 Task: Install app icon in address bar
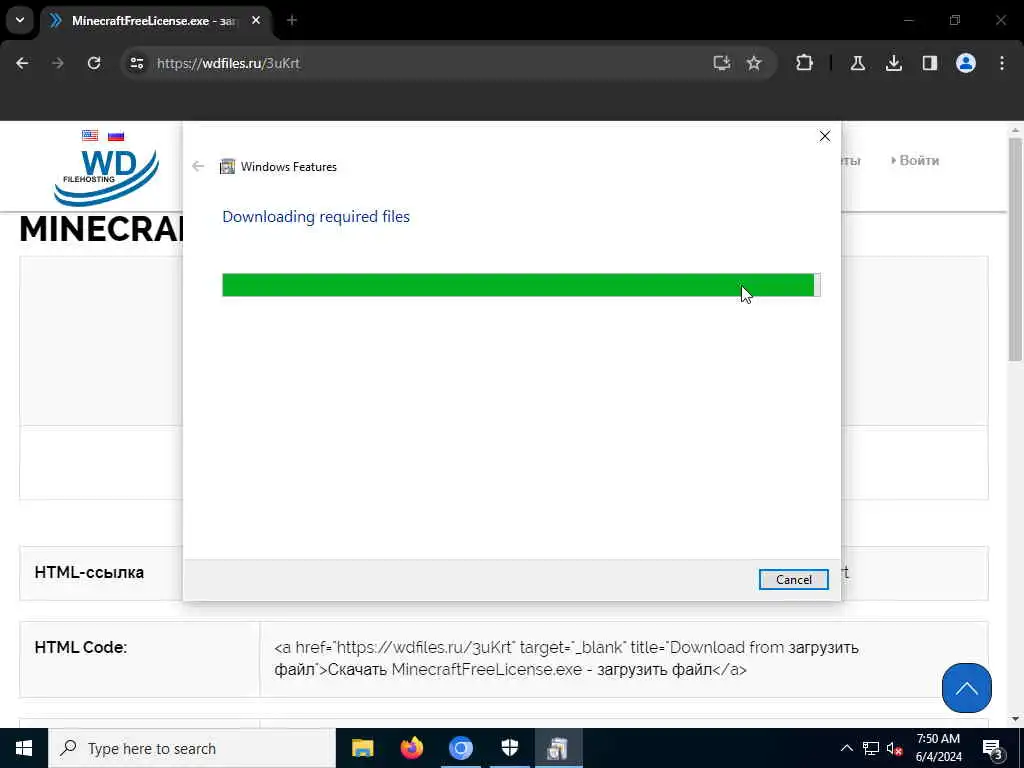point(722,63)
